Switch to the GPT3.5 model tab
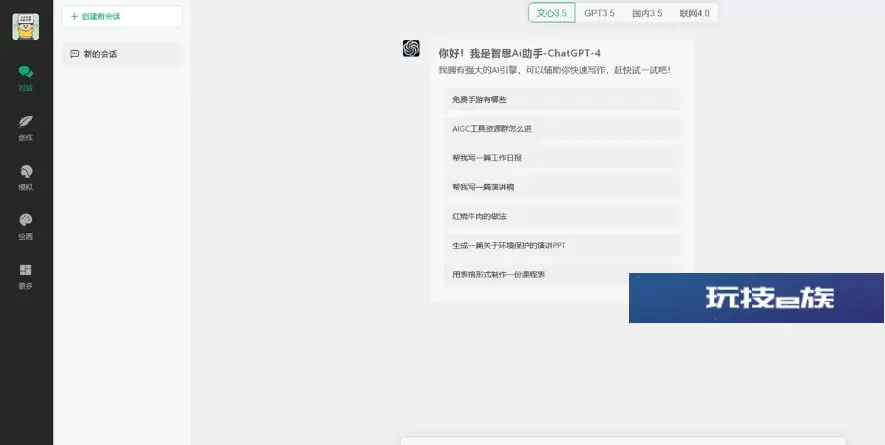The width and height of the screenshot is (885, 445). [x=599, y=13]
